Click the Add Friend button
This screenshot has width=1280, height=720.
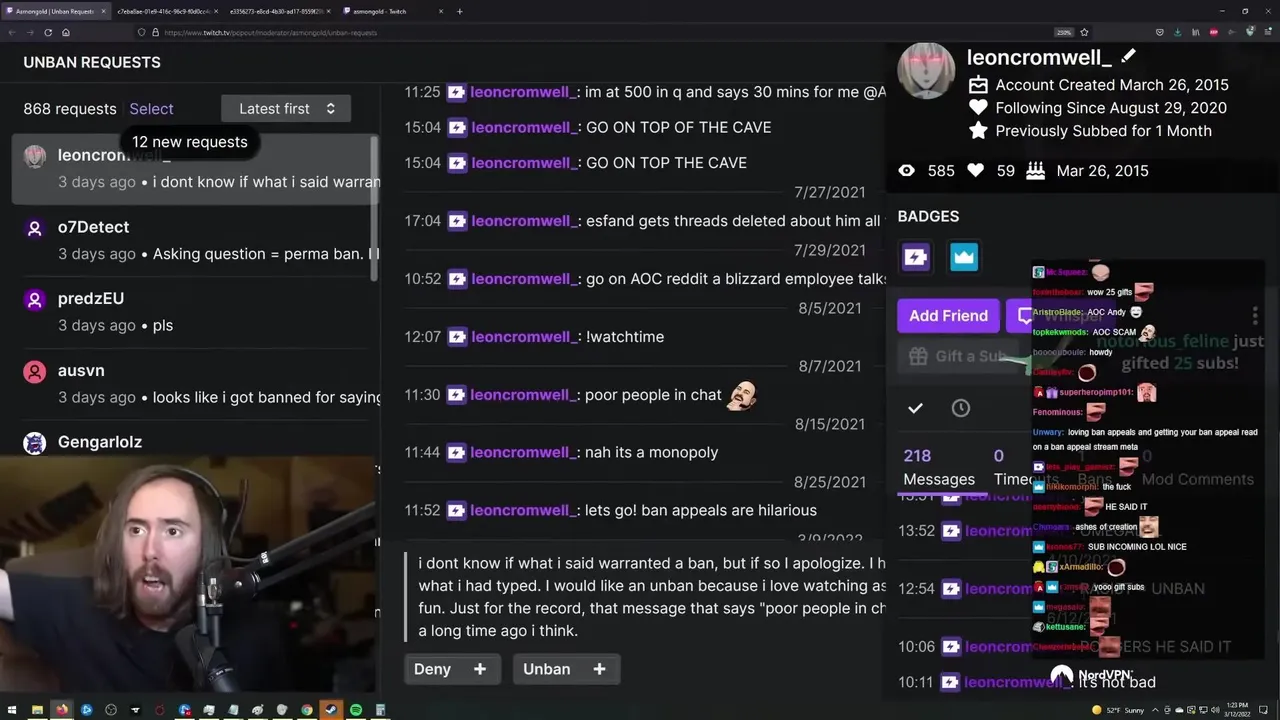coord(948,315)
